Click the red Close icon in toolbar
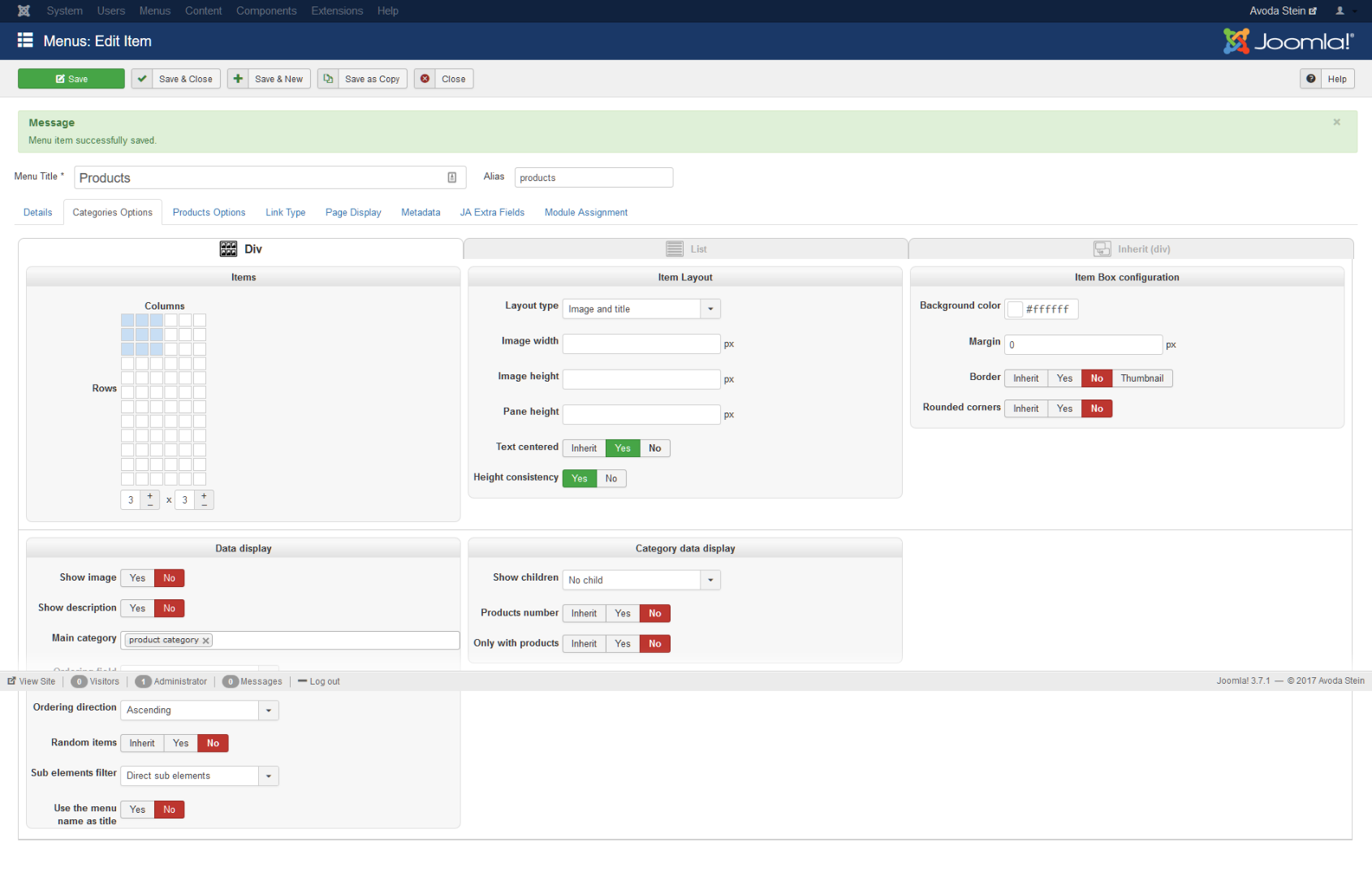Viewport: 1372px width, 877px height. tap(425, 79)
